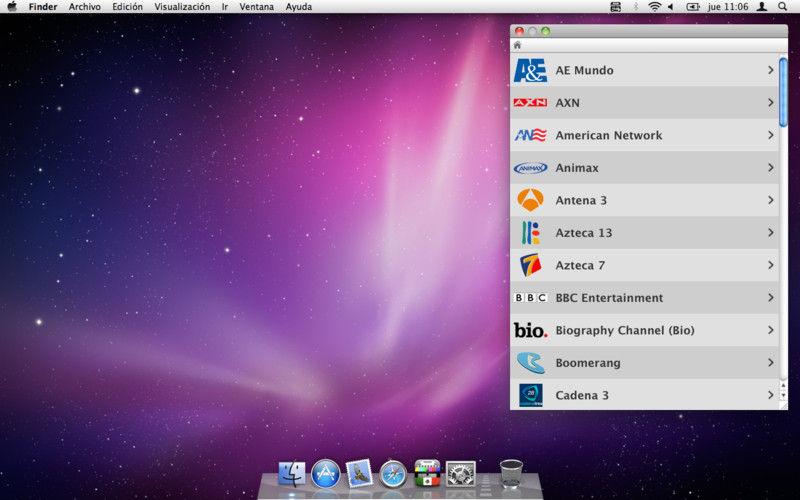This screenshot has height=500, width=800.
Task: Choose Animax channel text
Action: pos(577,168)
